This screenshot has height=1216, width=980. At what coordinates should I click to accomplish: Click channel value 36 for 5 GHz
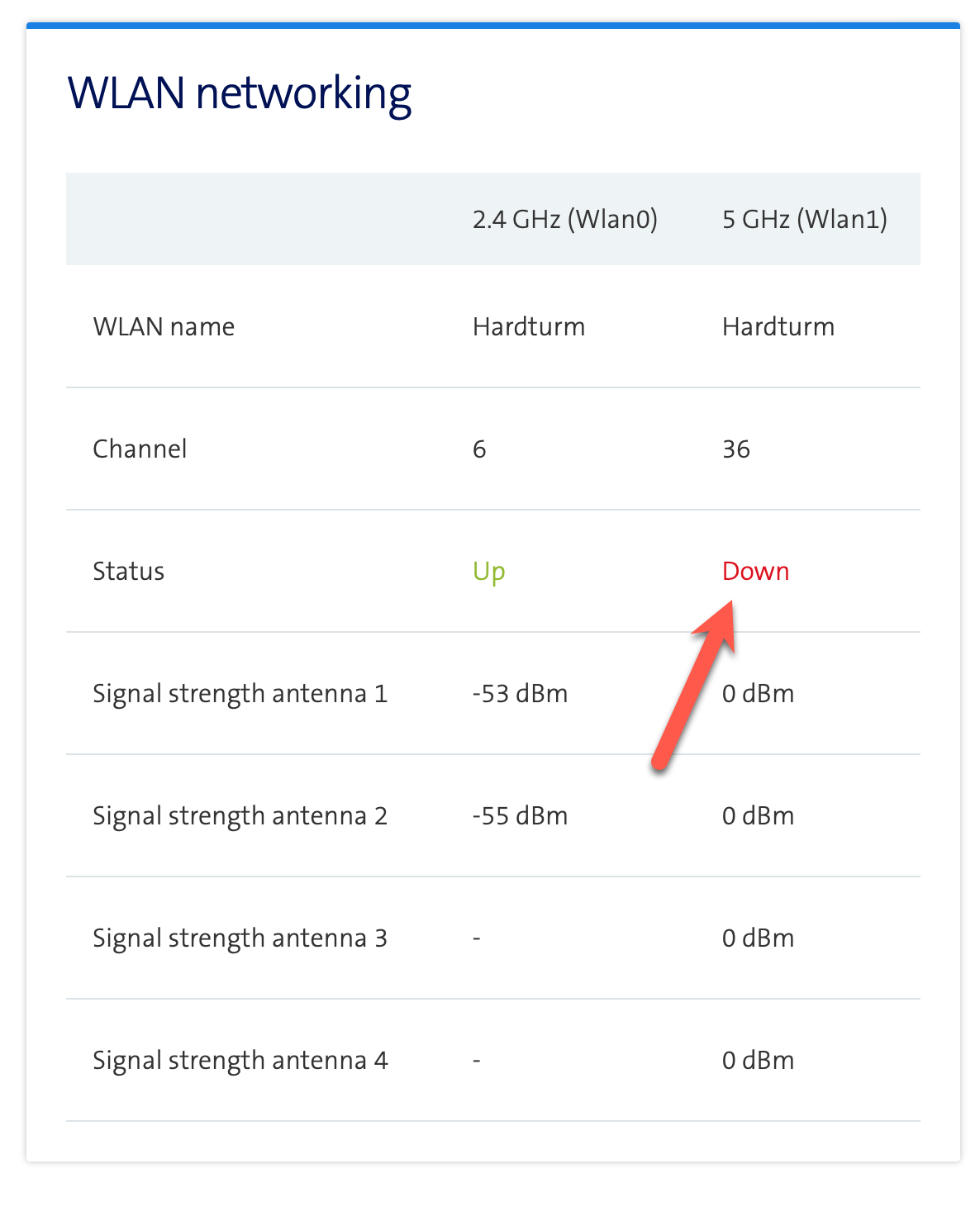(x=735, y=449)
